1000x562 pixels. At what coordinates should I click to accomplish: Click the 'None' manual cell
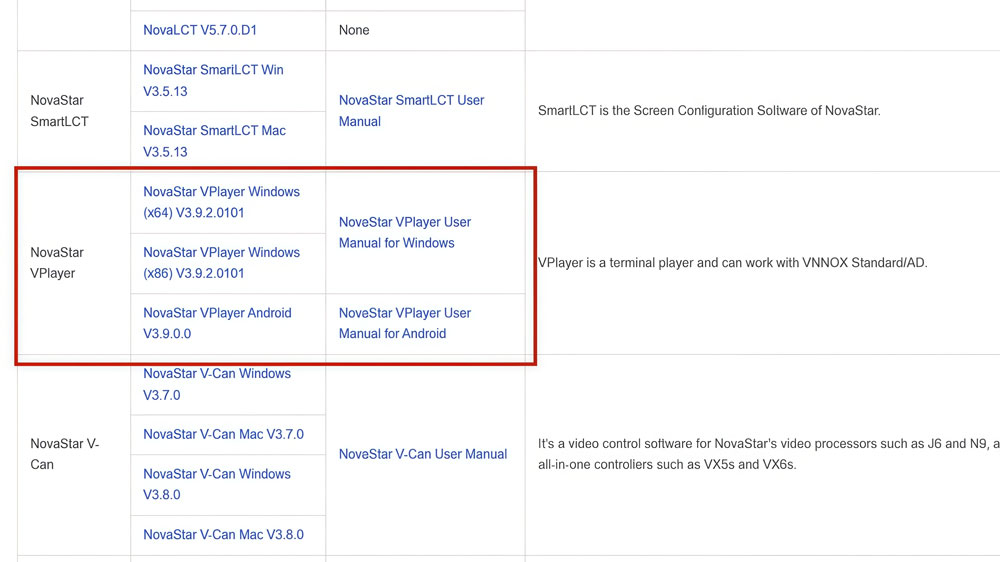pyautogui.click(x=354, y=30)
